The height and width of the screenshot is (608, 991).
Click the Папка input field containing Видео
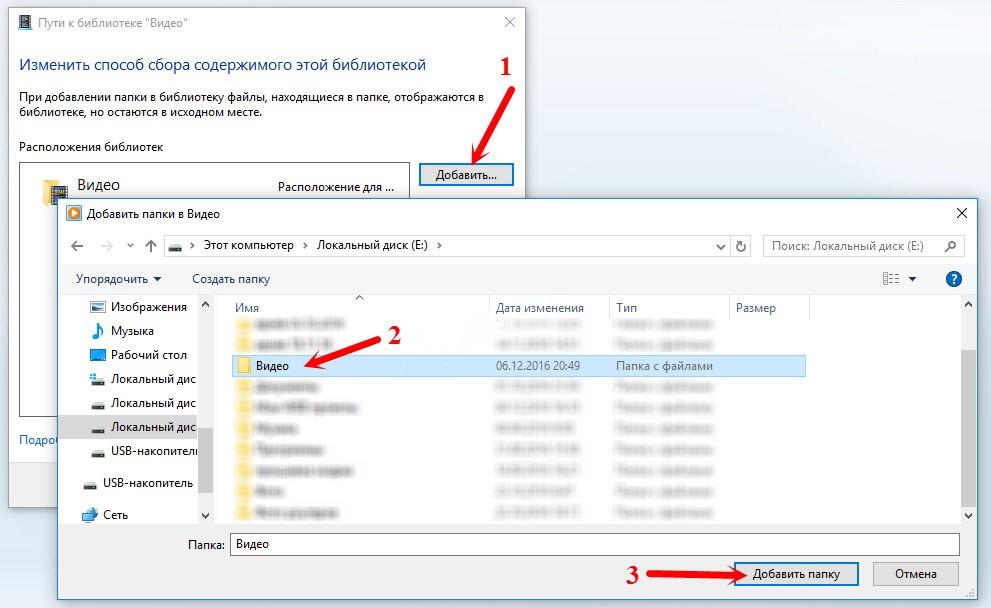(595, 544)
